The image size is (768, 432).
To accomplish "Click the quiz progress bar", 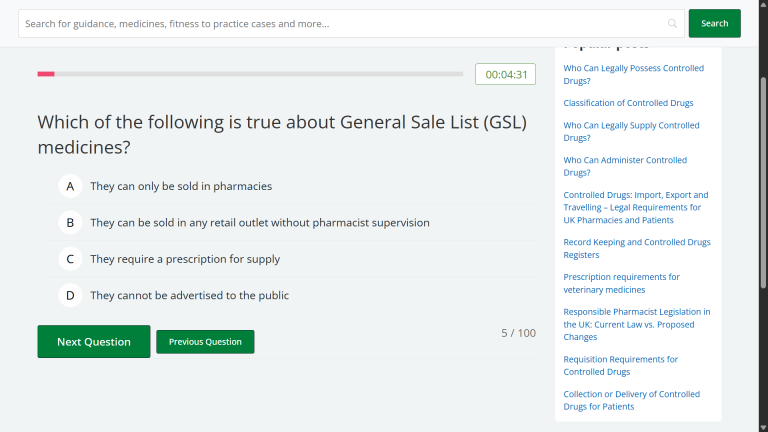I will click(250, 74).
